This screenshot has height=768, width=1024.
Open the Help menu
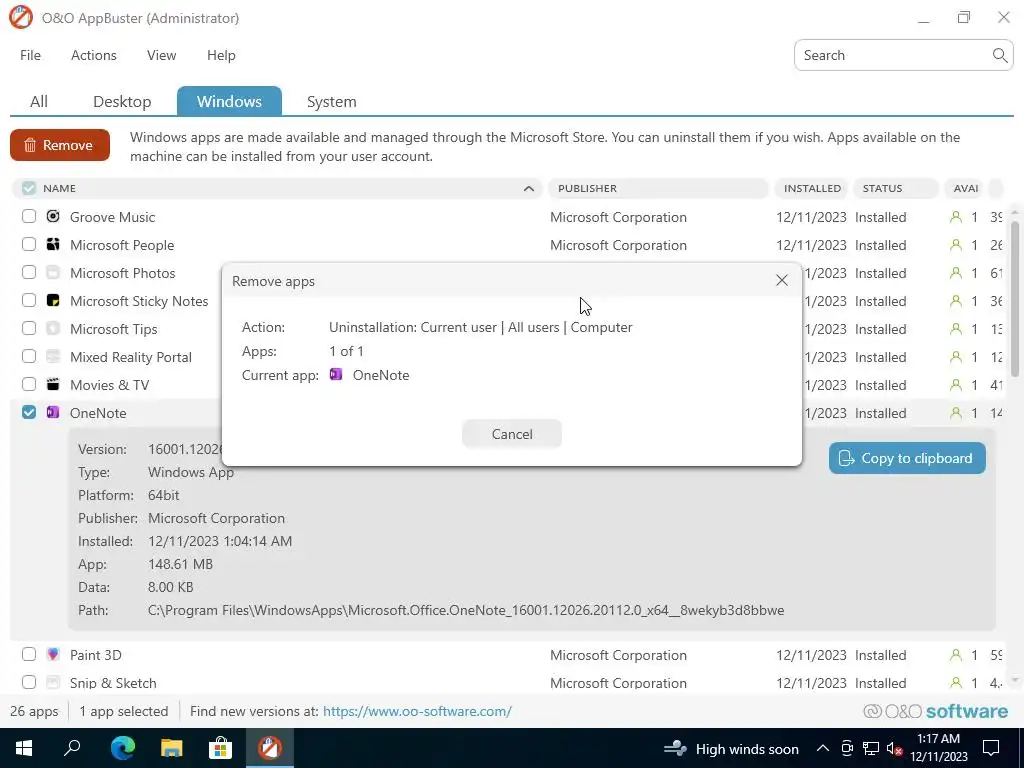pos(221,56)
